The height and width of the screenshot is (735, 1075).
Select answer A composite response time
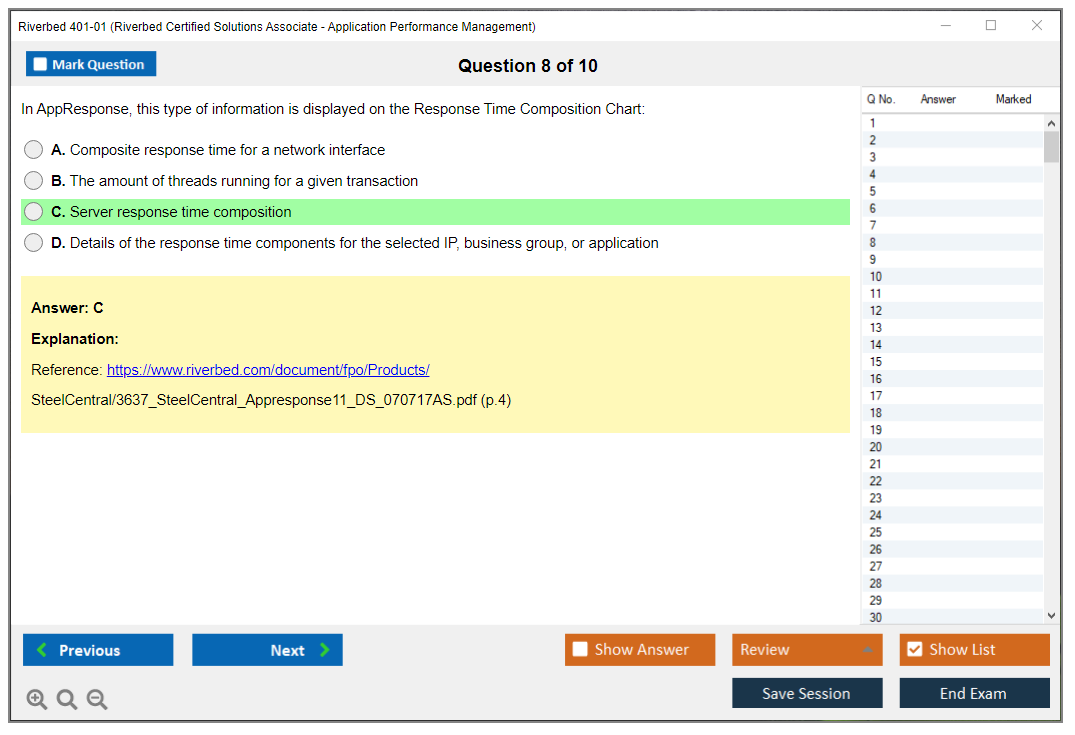(34, 150)
